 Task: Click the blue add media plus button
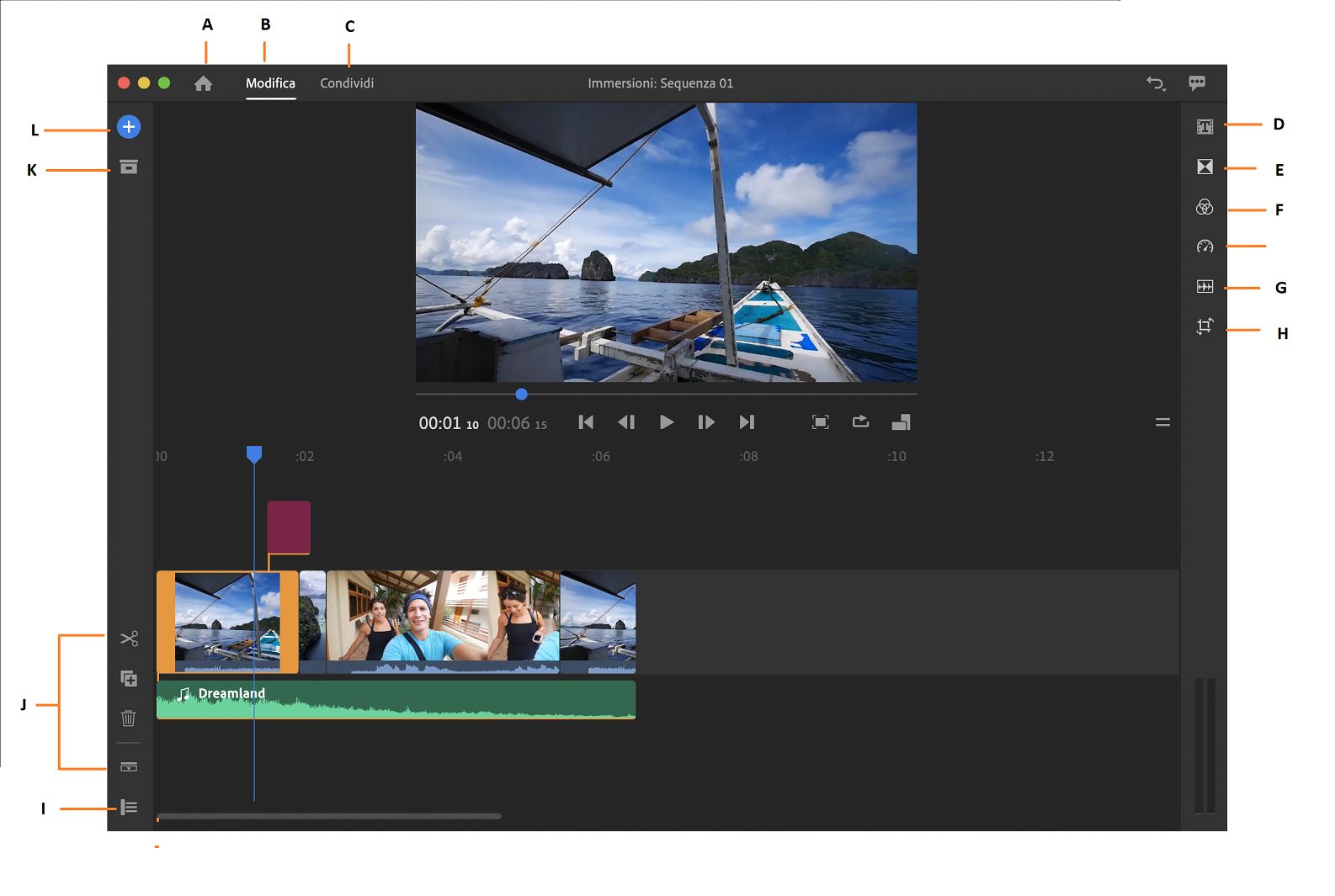click(x=129, y=127)
